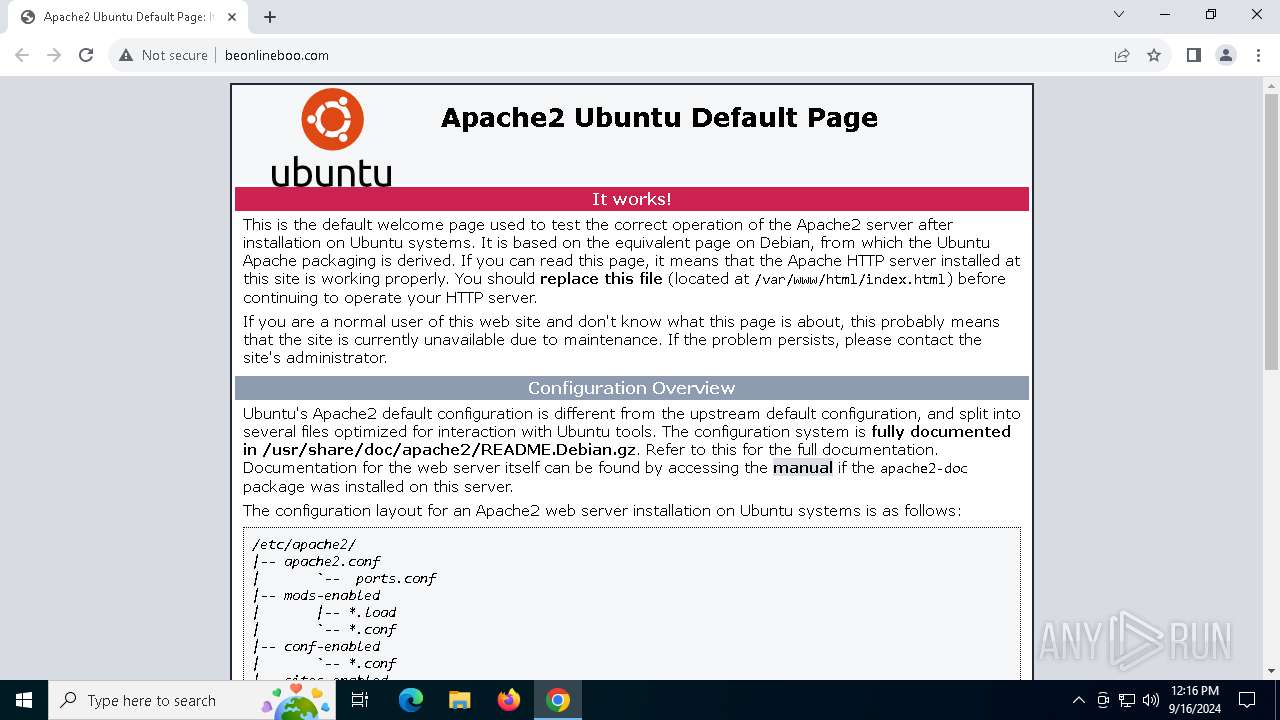The height and width of the screenshot is (720, 1280).
Task: Click the /var/www/html/index.html path text
Action: [850, 279]
